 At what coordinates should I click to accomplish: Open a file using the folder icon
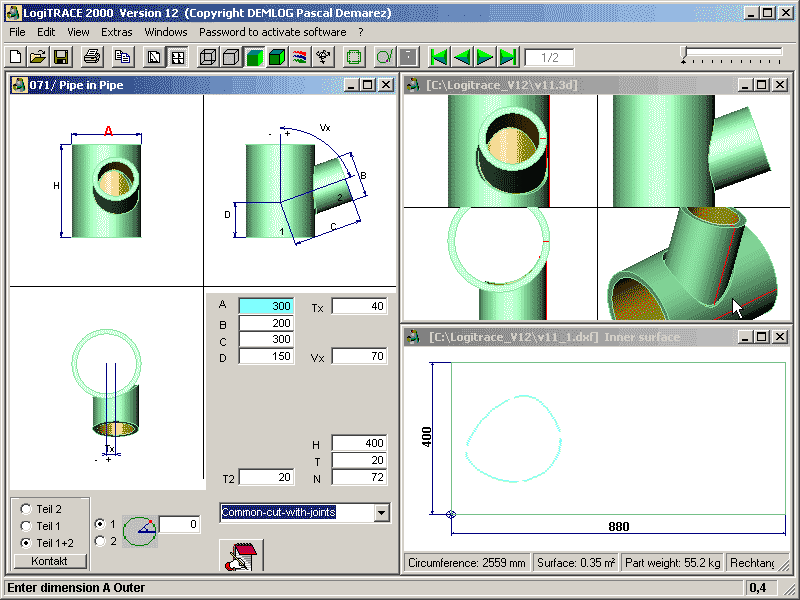[38, 57]
